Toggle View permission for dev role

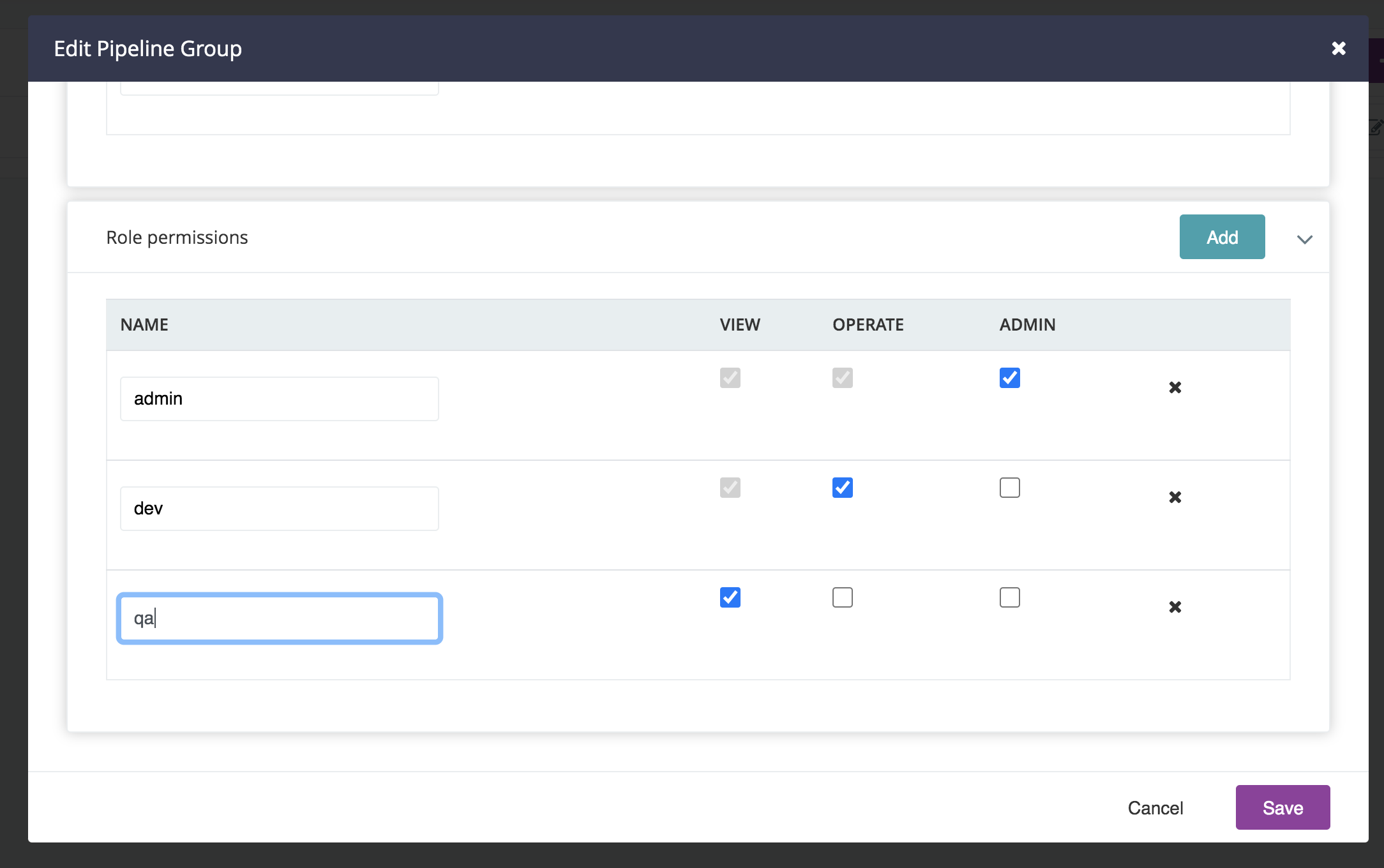point(730,488)
